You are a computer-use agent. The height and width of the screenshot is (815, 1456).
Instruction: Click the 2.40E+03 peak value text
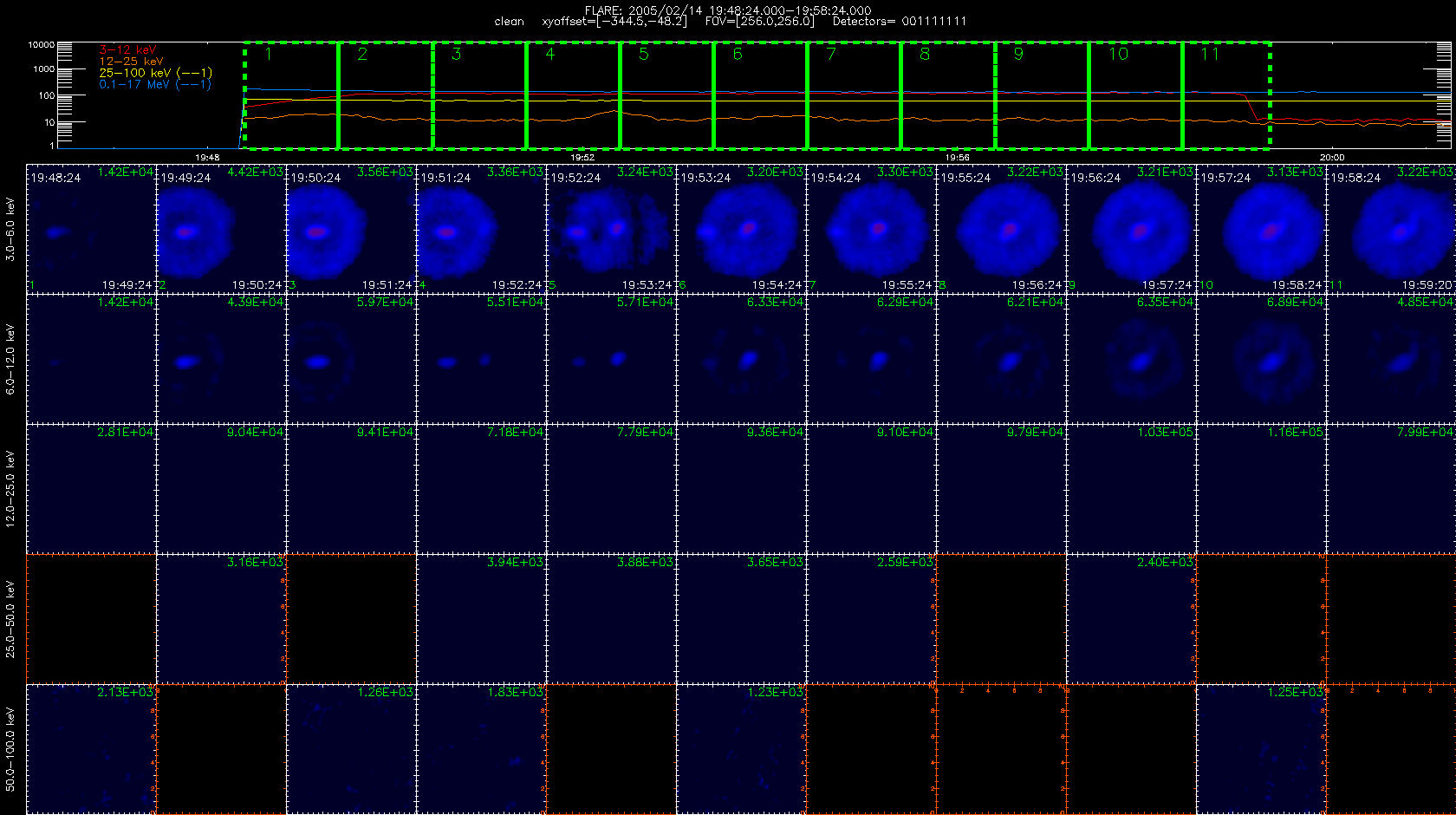tap(1166, 562)
